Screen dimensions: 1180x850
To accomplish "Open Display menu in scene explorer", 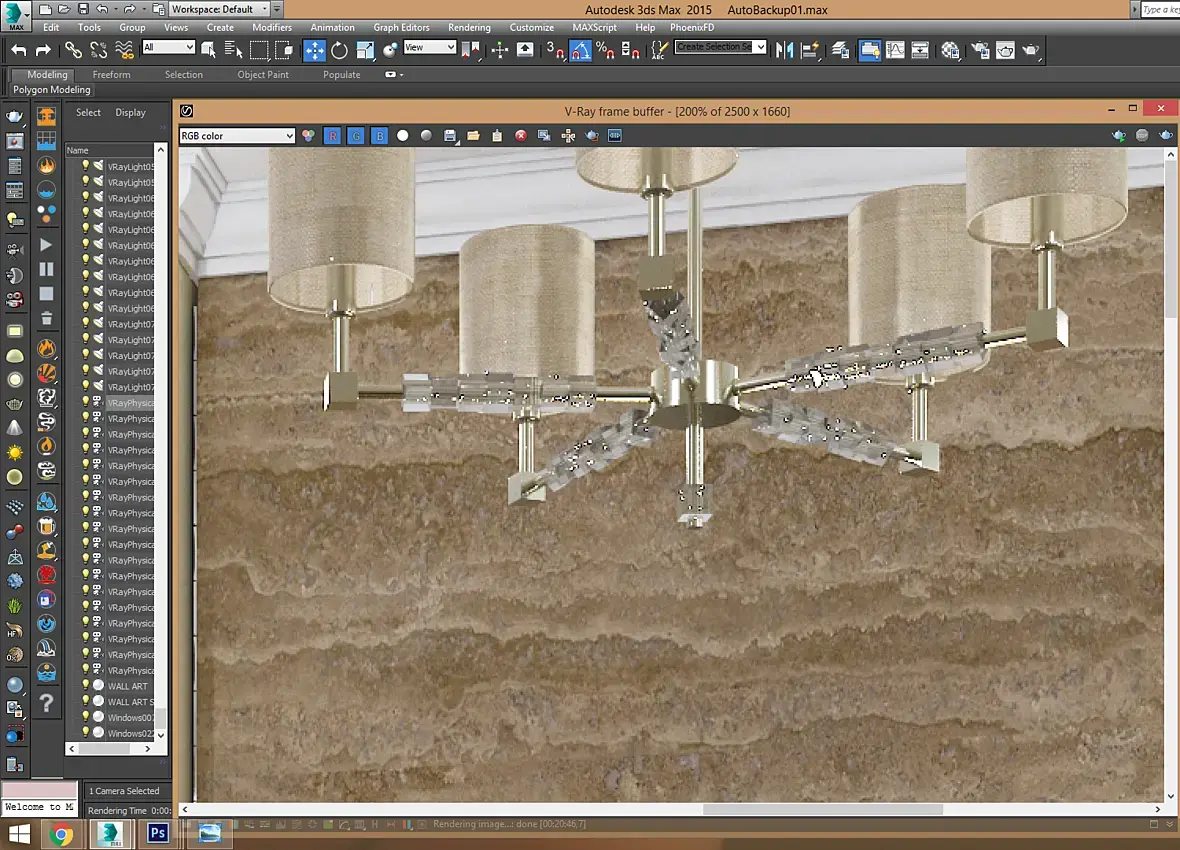I will pyautogui.click(x=130, y=113).
